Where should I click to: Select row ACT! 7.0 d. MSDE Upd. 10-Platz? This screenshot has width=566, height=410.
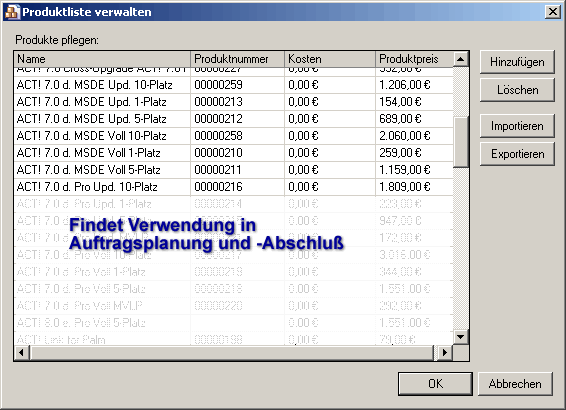(234, 85)
